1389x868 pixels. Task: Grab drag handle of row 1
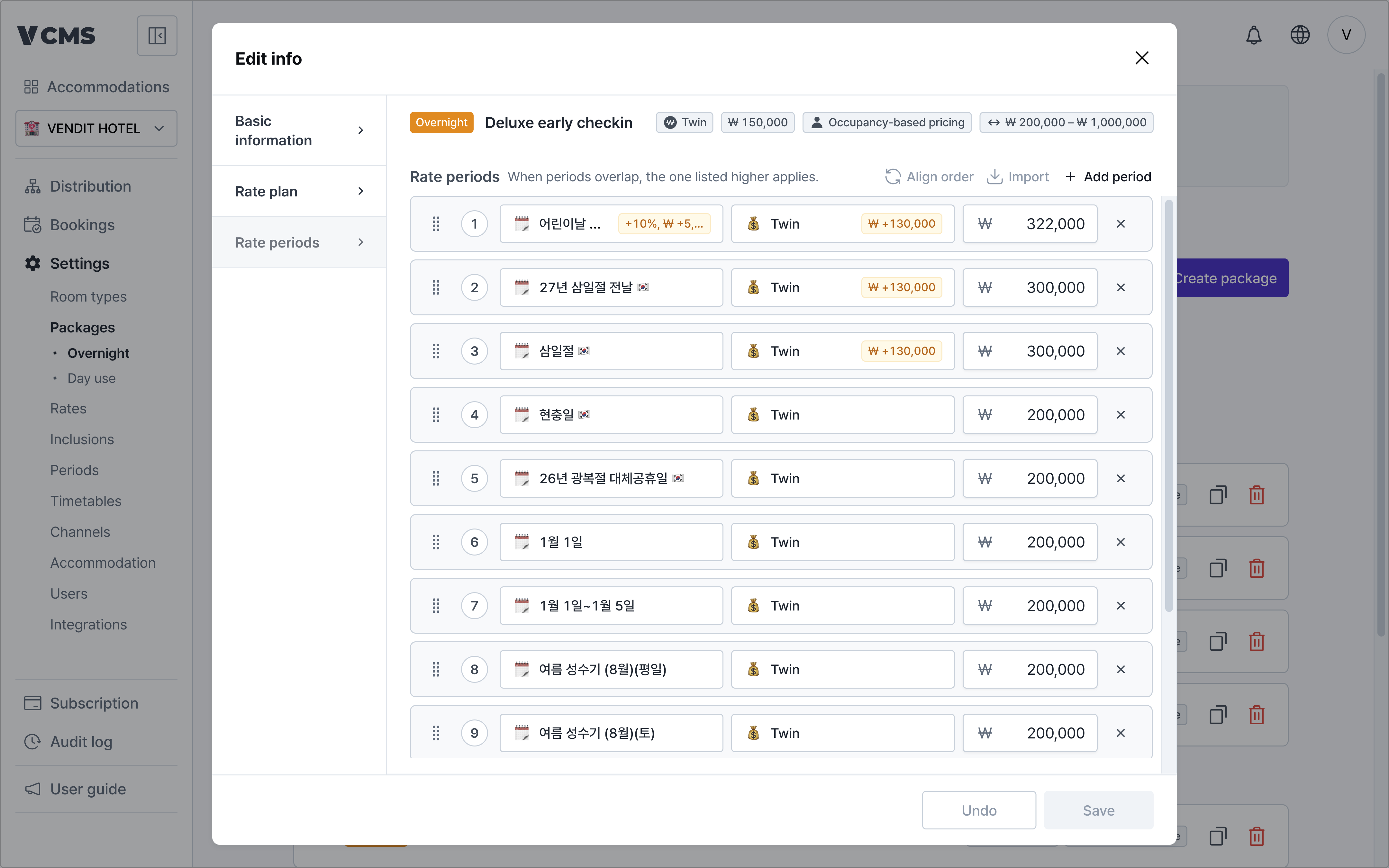(436, 224)
